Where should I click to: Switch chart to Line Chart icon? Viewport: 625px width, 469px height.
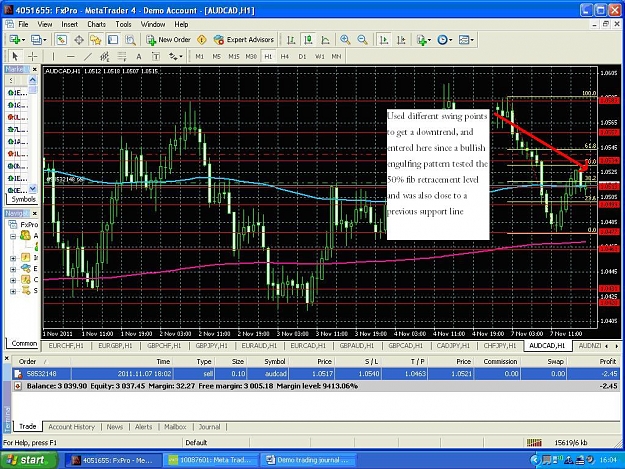click(x=325, y=40)
